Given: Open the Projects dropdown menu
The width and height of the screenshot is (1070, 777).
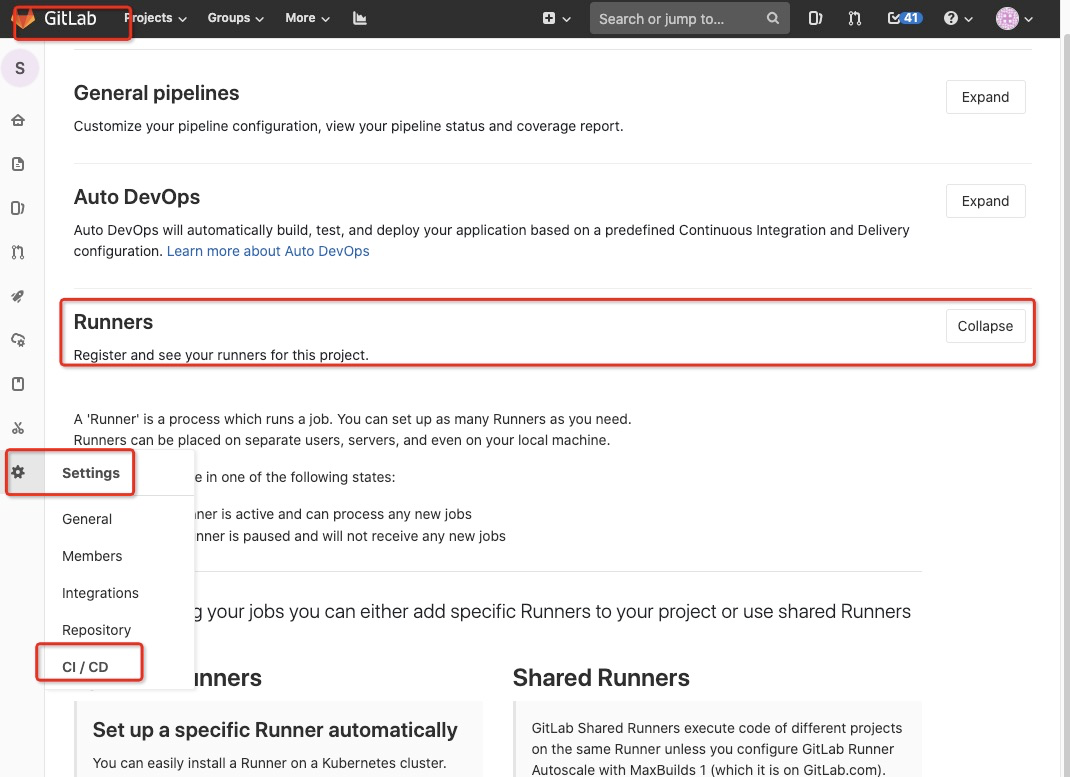Looking at the screenshot, I should coord(156,18).
